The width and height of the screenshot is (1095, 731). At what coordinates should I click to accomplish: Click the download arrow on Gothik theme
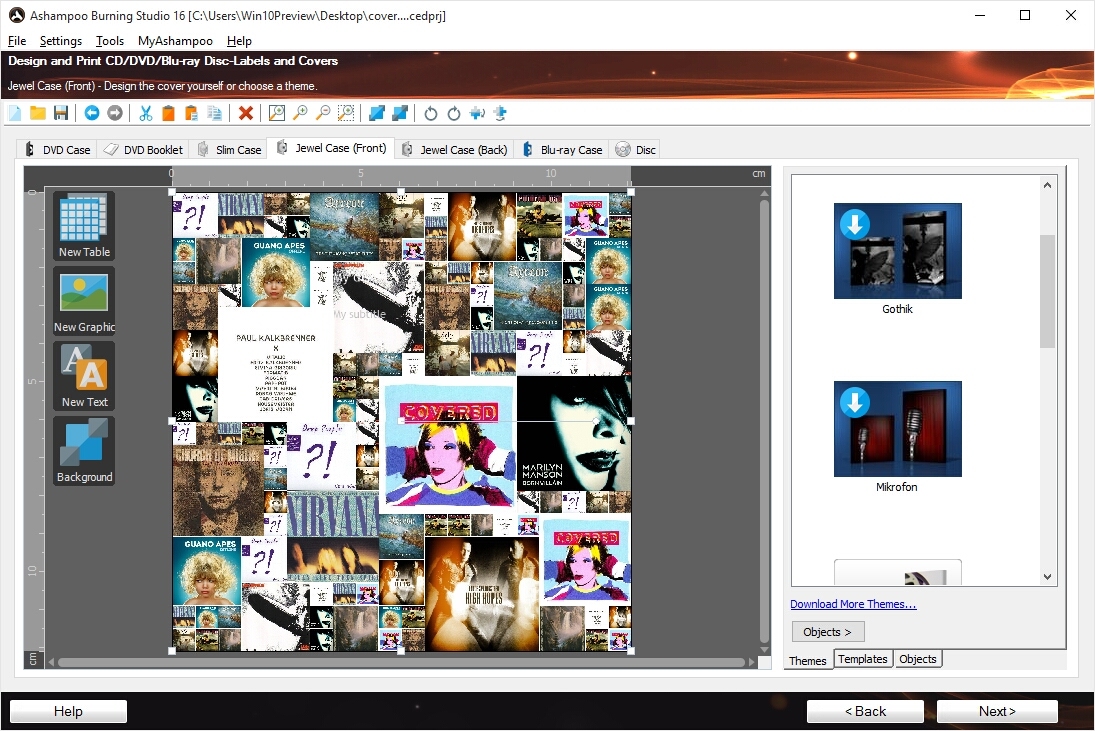(855, 225)
